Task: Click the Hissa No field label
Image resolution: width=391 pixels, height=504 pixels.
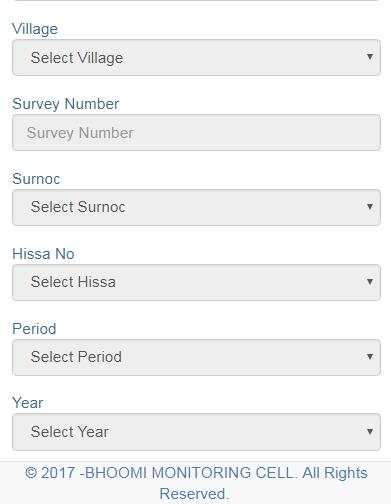Action: (43, 254)
